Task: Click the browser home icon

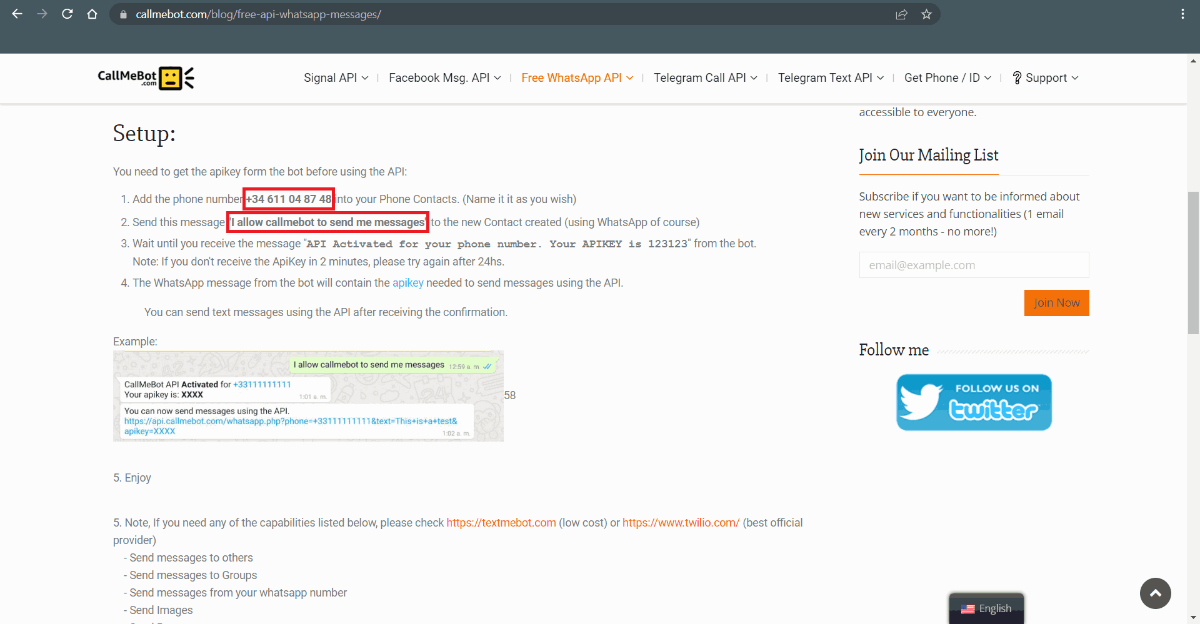Action: tap(92, 14)
